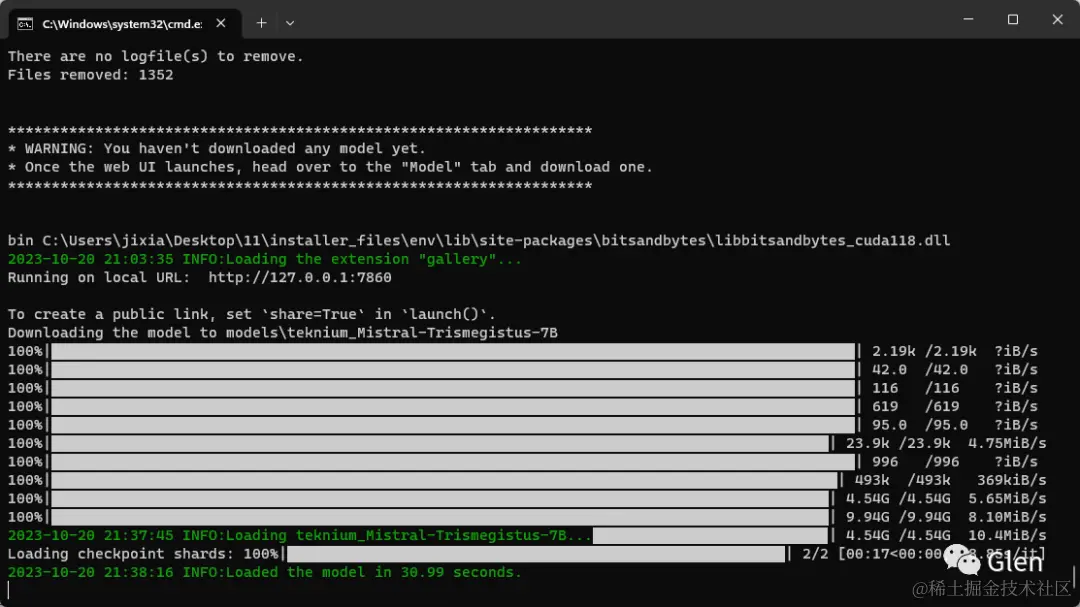Click the '493k /493k 369kiB/s' value
The height and width of the screenshot is (607, 1080).
(x=951, y=480)
